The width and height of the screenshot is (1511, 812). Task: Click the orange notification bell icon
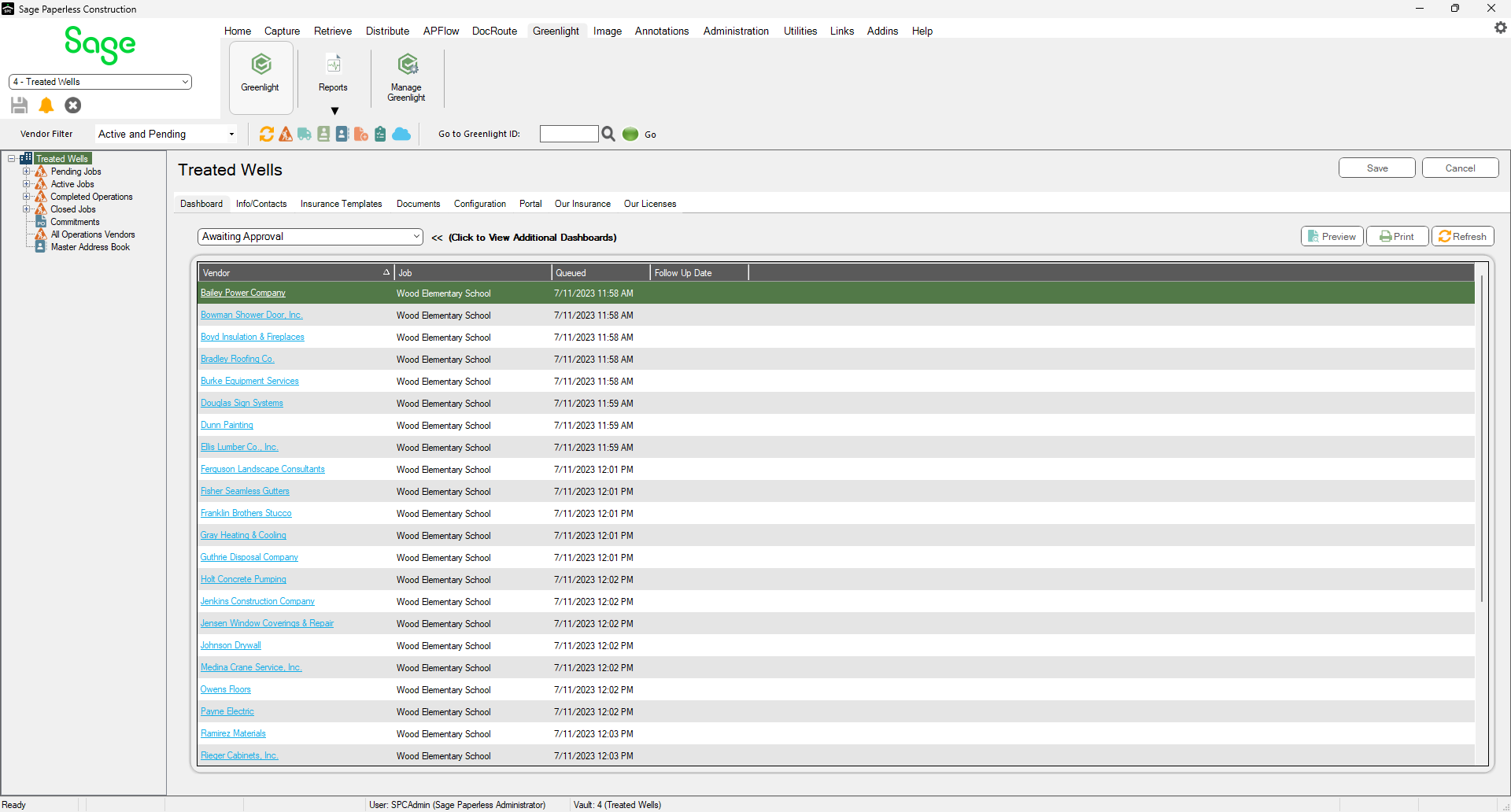click(x=46, y=105)
